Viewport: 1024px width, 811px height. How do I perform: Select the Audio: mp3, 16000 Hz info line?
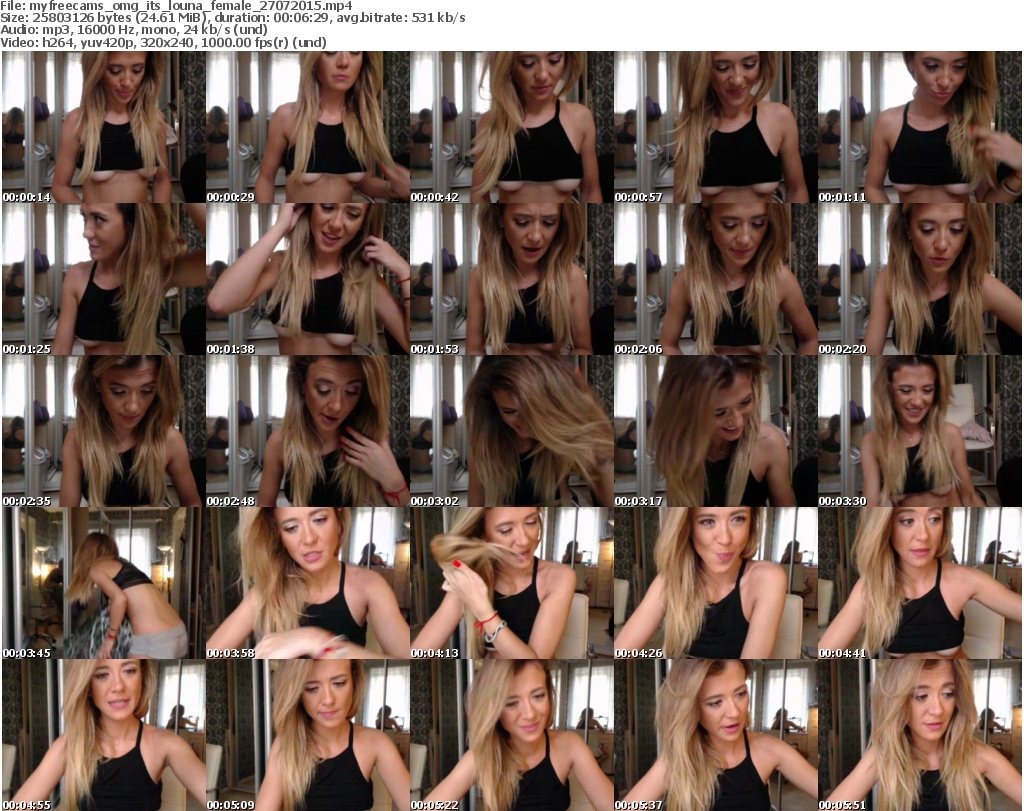tap(134, 29)
